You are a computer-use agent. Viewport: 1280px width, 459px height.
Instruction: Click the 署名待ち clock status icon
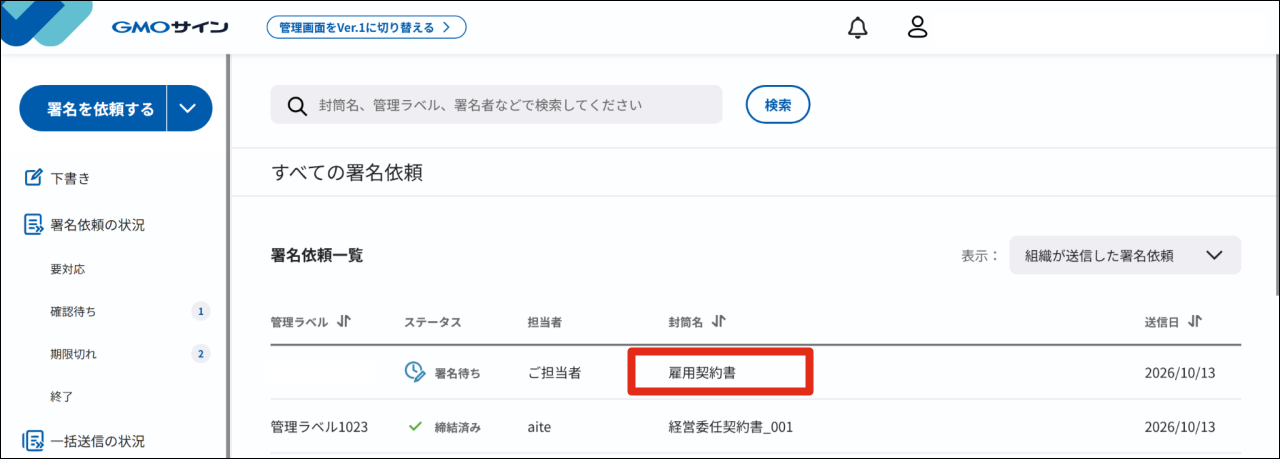[x=414, y=372]
